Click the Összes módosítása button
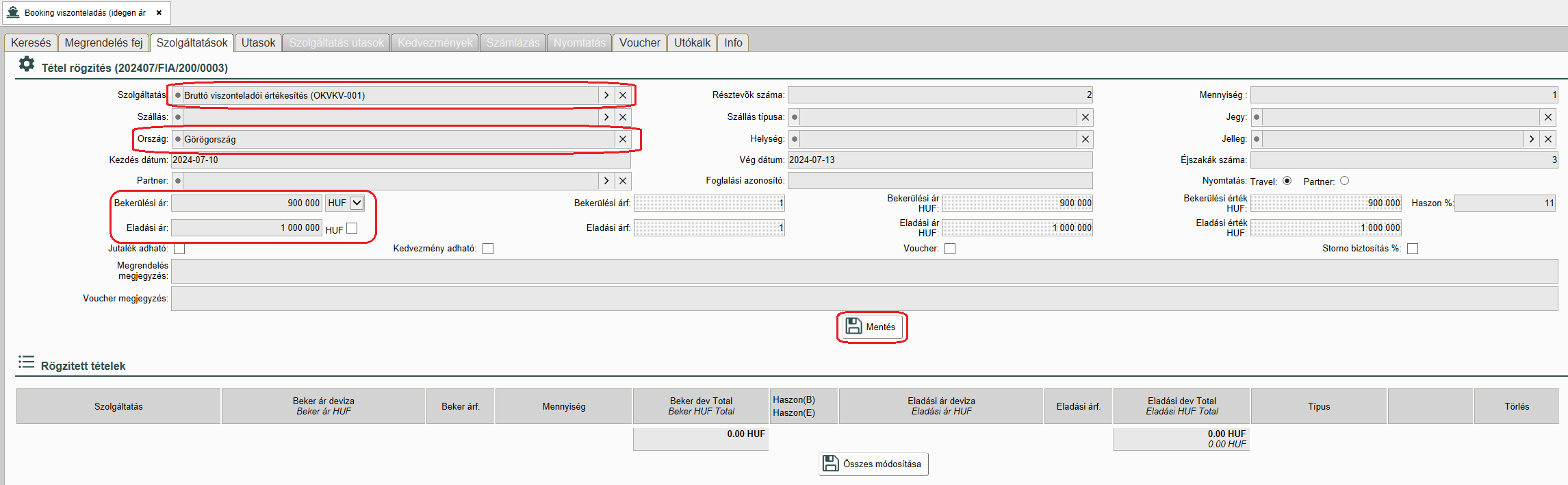The width and height of the screenshot is (1568, 485). [873, 464]
